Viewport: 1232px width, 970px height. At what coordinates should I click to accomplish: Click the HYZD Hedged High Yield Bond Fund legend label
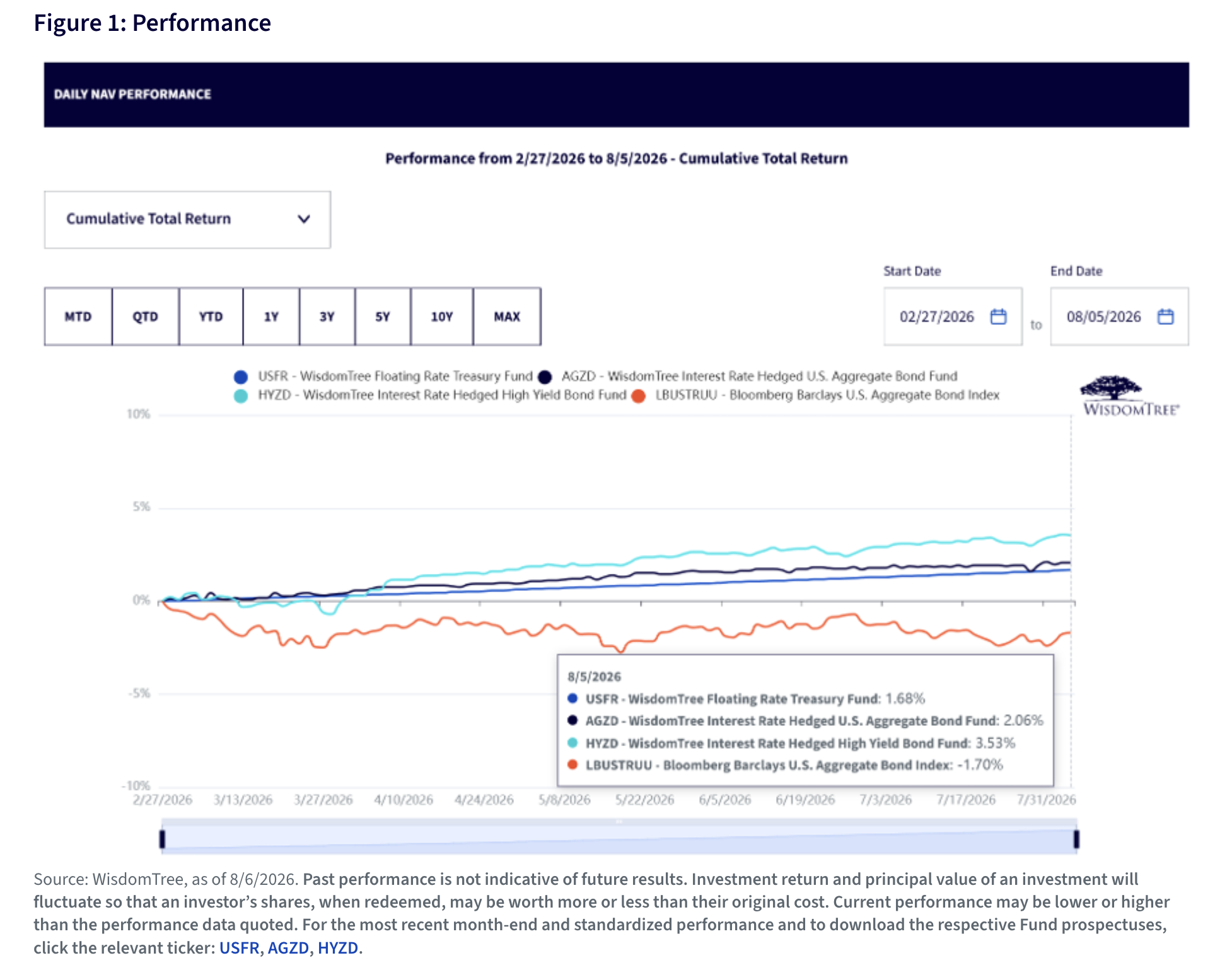coord(443,395)
